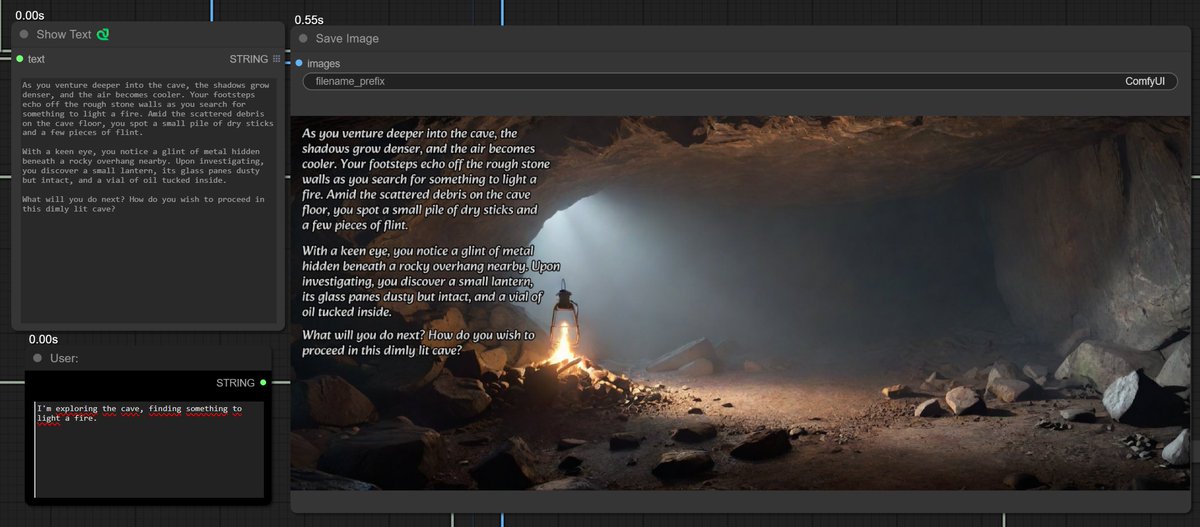The width and height of the screenshot is (1200, 527).
Task: Focus the User prompt text box
Action: 149,448
